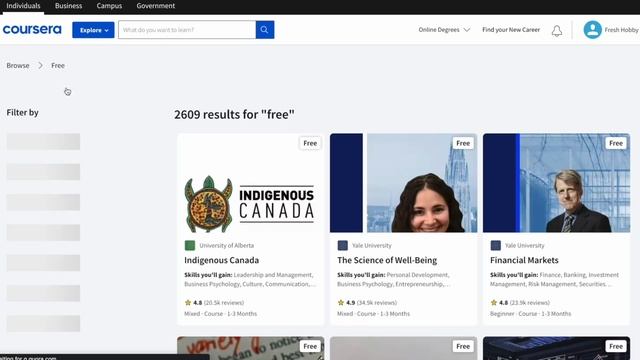This screenshot has width=640, height=360.
Task: Click star rating icon on Financial Markets
Action: coord(493,302)
